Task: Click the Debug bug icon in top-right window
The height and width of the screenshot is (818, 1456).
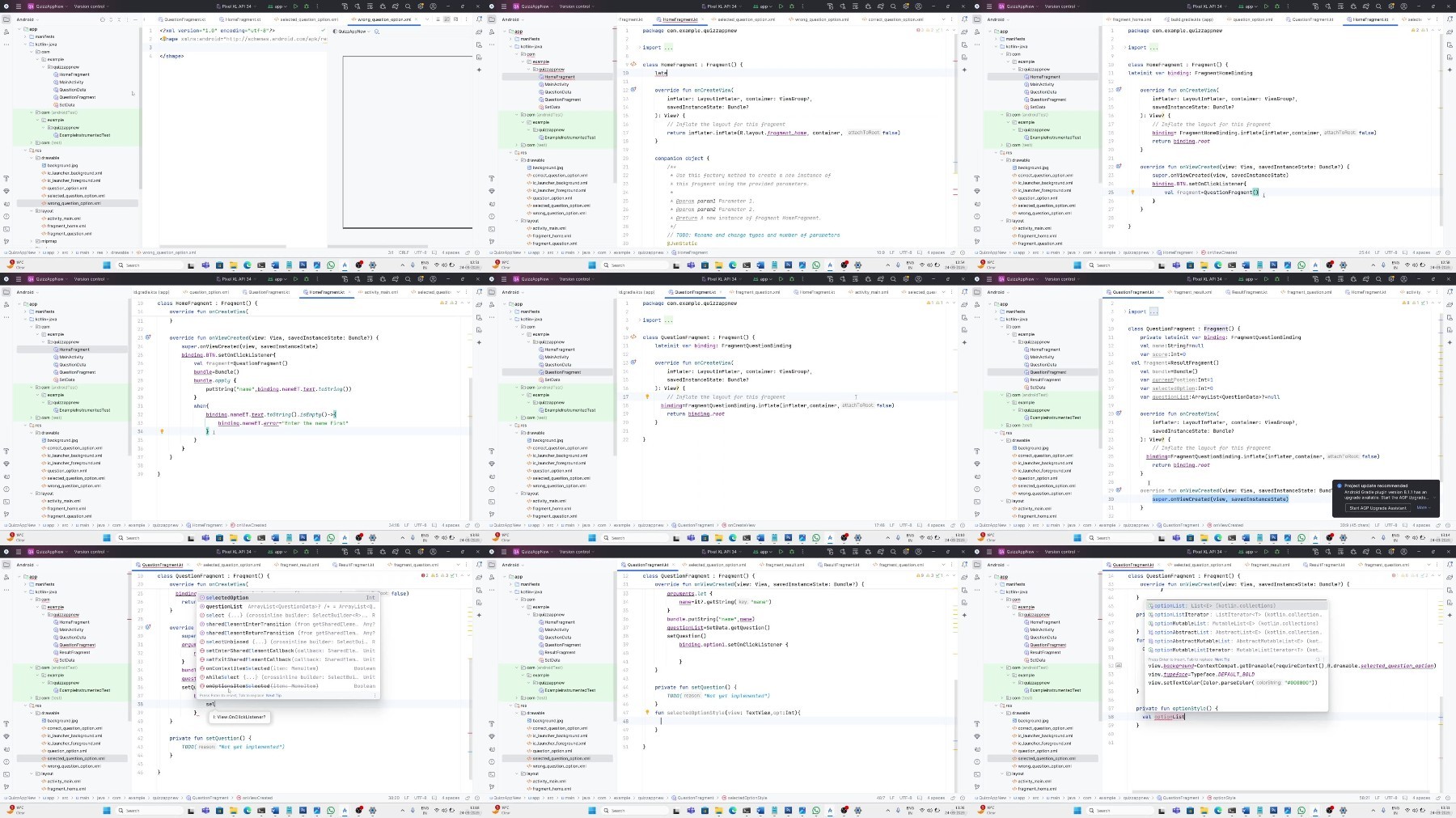Action: coord(1277,6)
